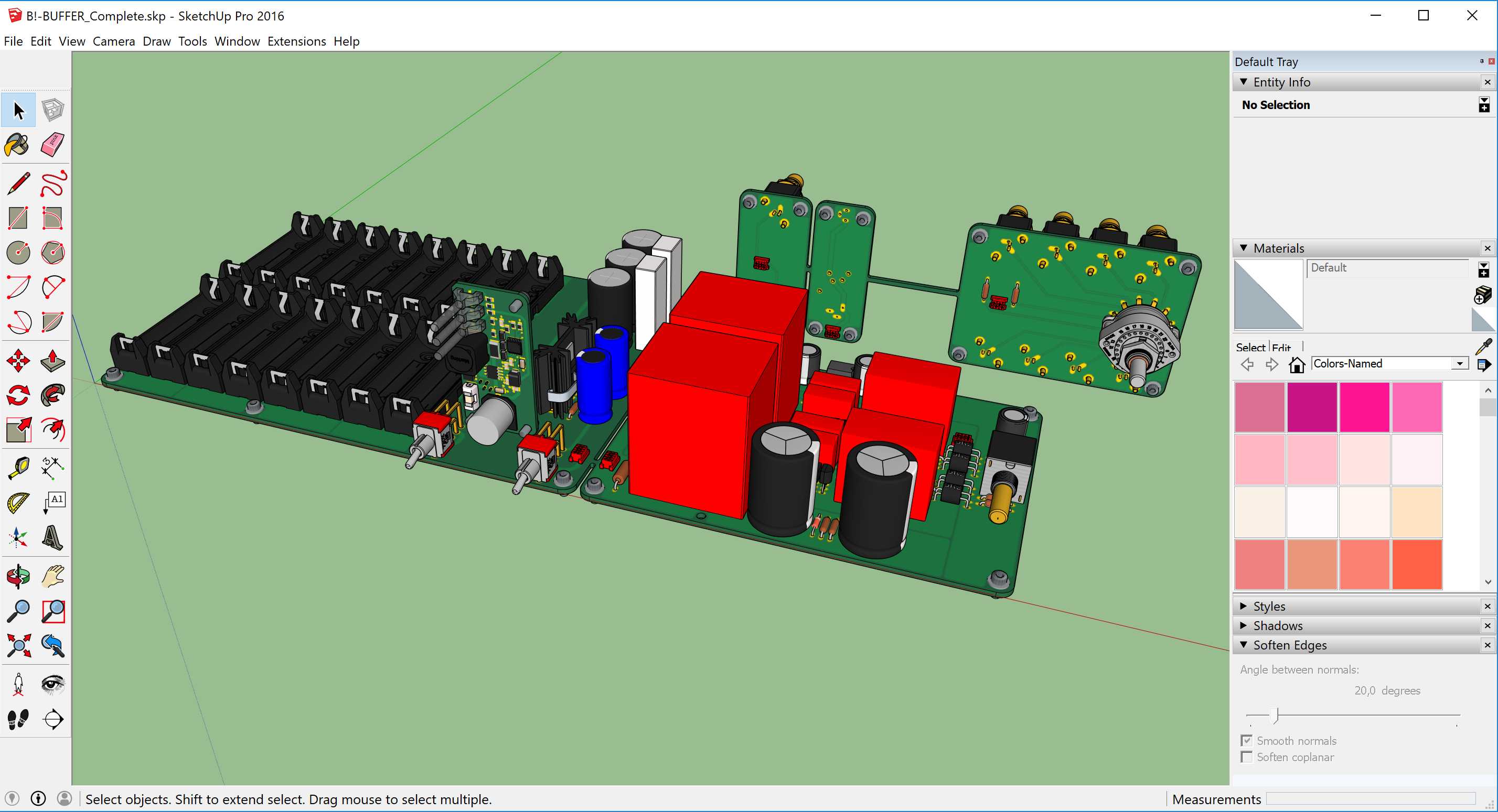This screenshot has height=812, width=1498.
Task: Select the Section Plane tool
Action: coord(53,719)
